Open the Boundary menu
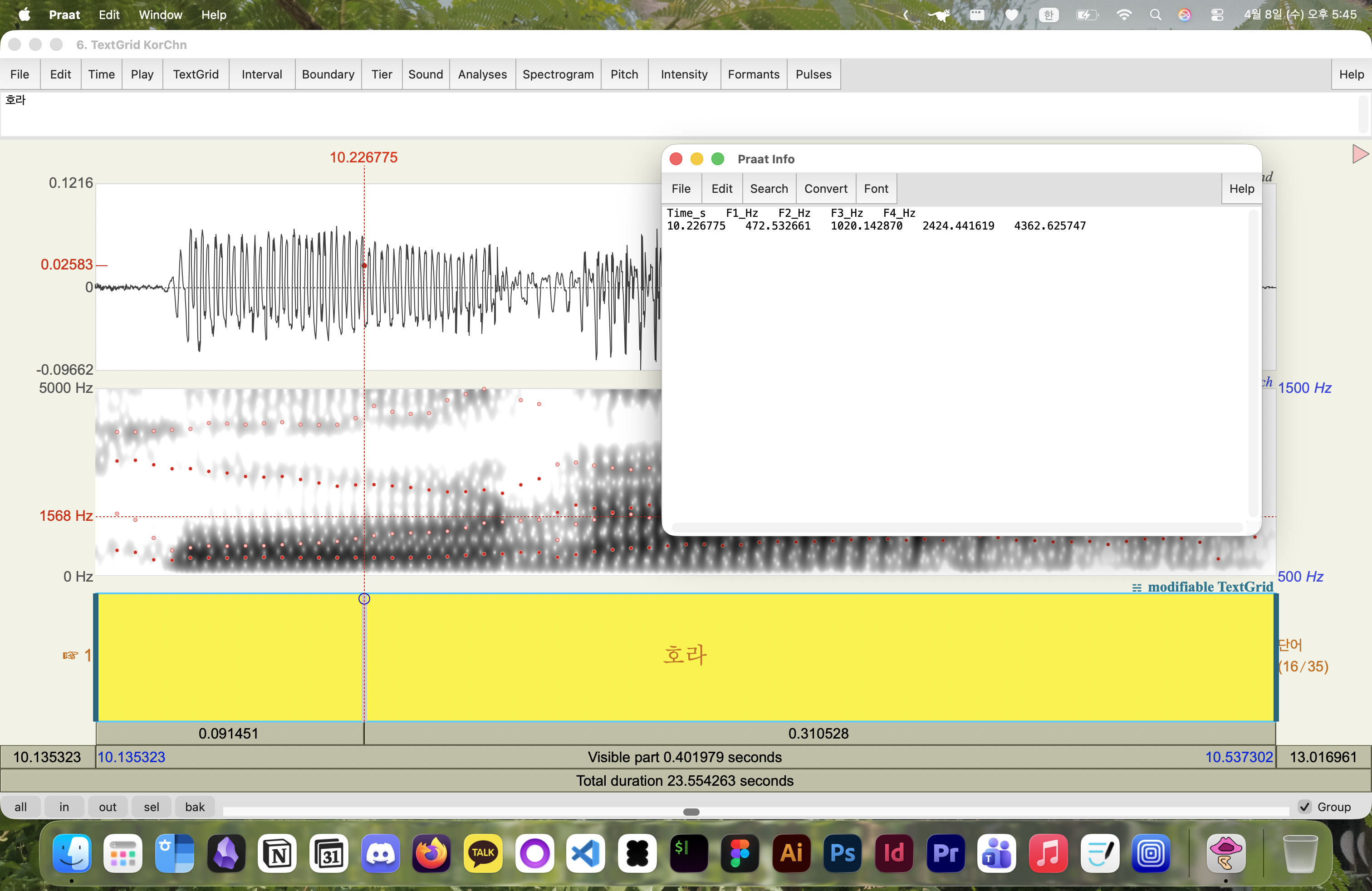This screenshot has width=1372, height=891. point(328,74)
